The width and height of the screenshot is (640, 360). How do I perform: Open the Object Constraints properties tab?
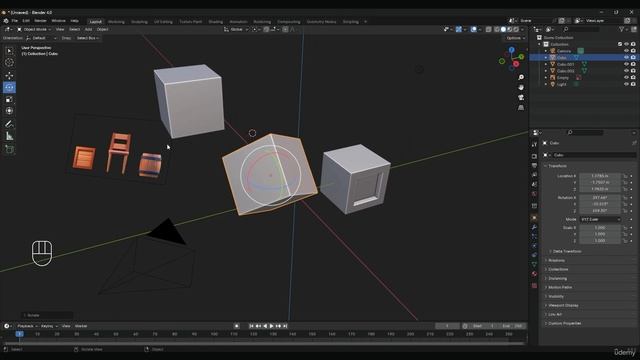click(x=534, y=256)
